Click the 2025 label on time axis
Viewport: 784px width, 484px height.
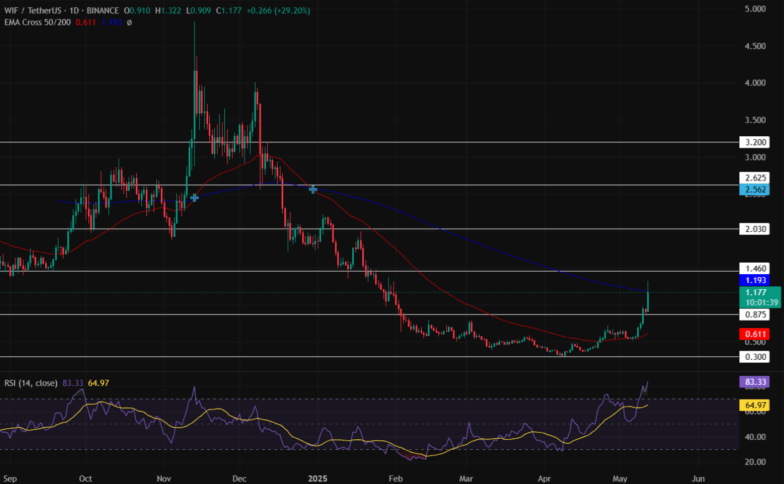pyautogui.click(x=318, y=478)
